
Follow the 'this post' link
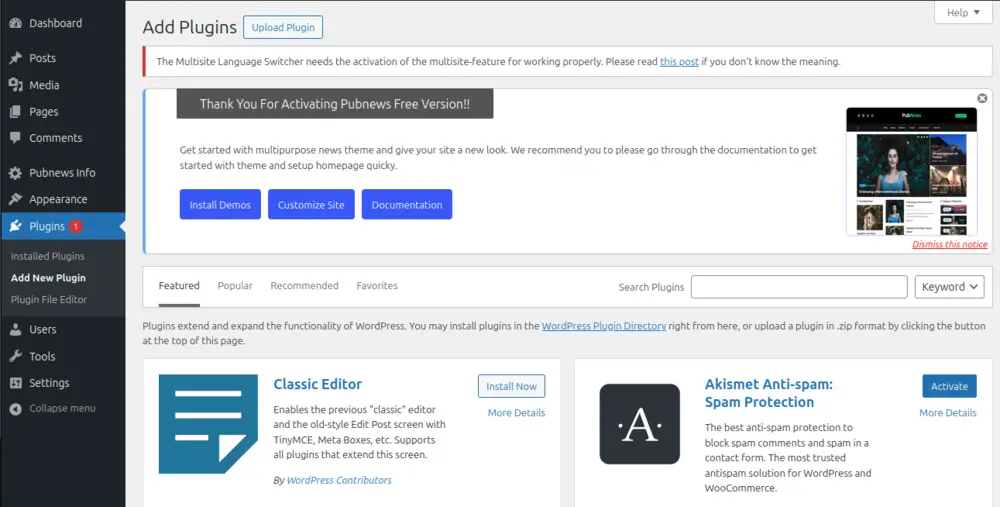click(x=679, y=62)
